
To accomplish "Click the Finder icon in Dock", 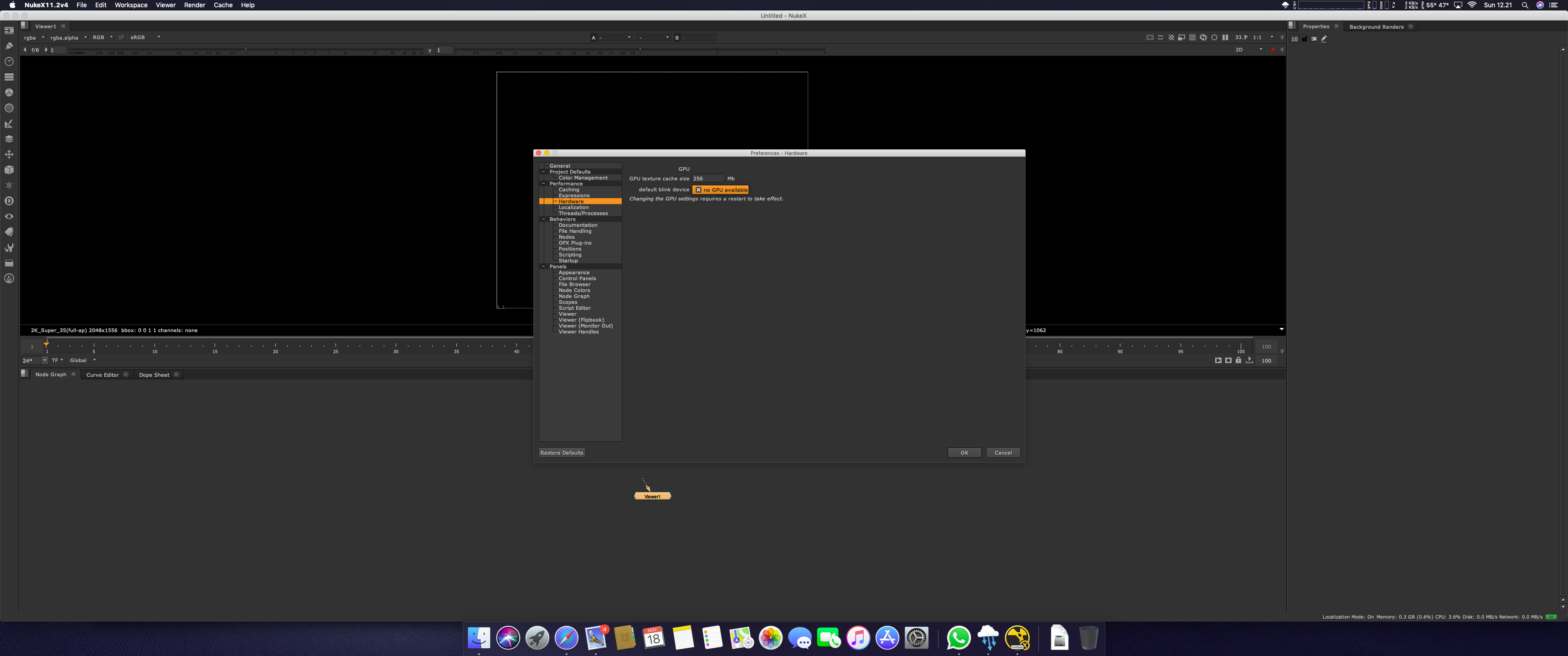I will point(479,638).
